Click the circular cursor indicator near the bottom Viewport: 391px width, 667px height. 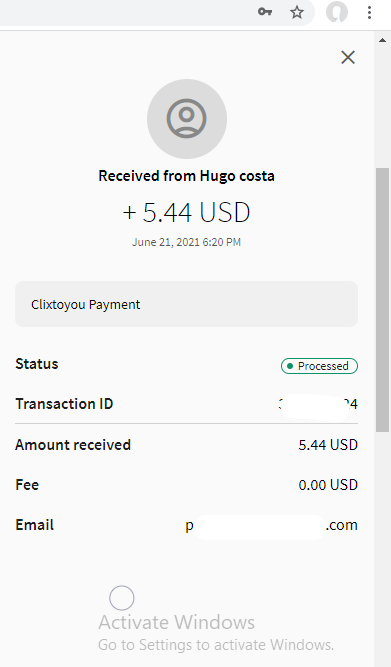122,598
